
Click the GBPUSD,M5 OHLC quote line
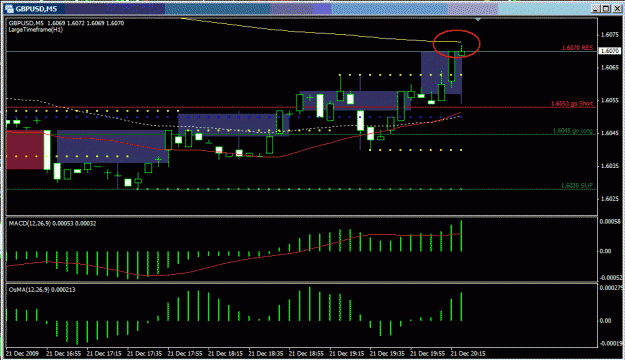pos(67,23)
